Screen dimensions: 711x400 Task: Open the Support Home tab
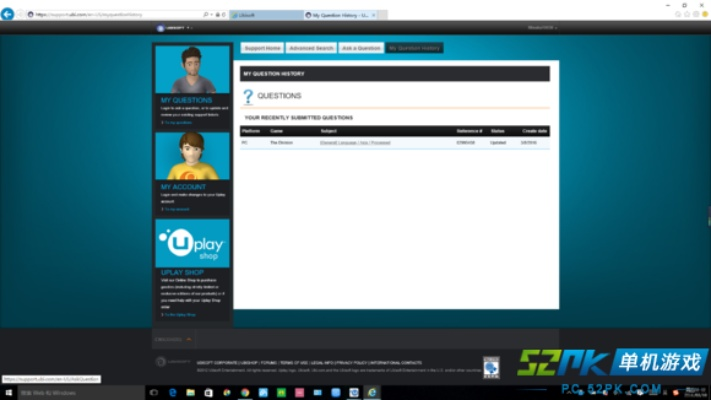(261, 48)
